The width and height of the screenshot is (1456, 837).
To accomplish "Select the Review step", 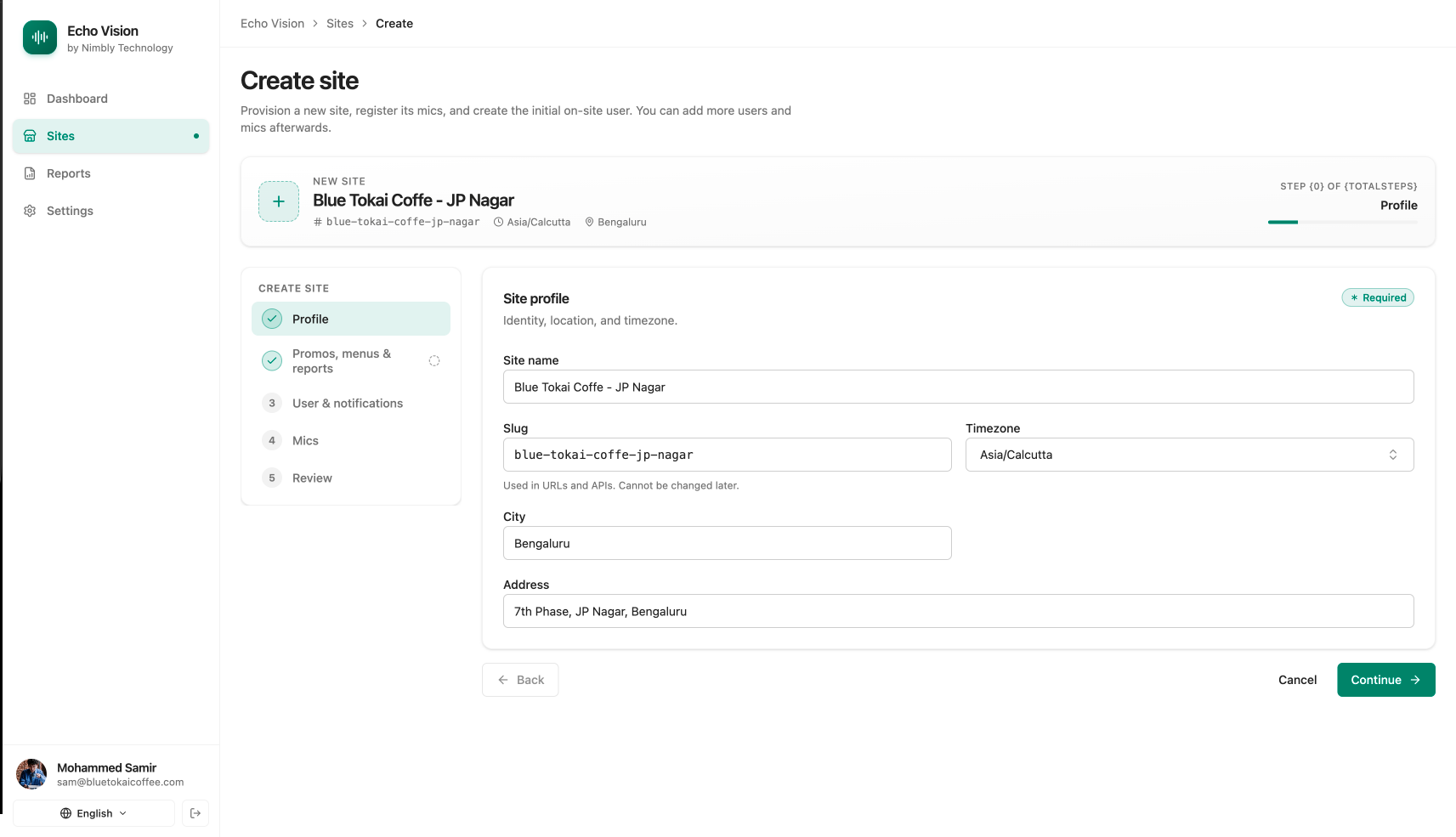I will (x=351, y=478).
